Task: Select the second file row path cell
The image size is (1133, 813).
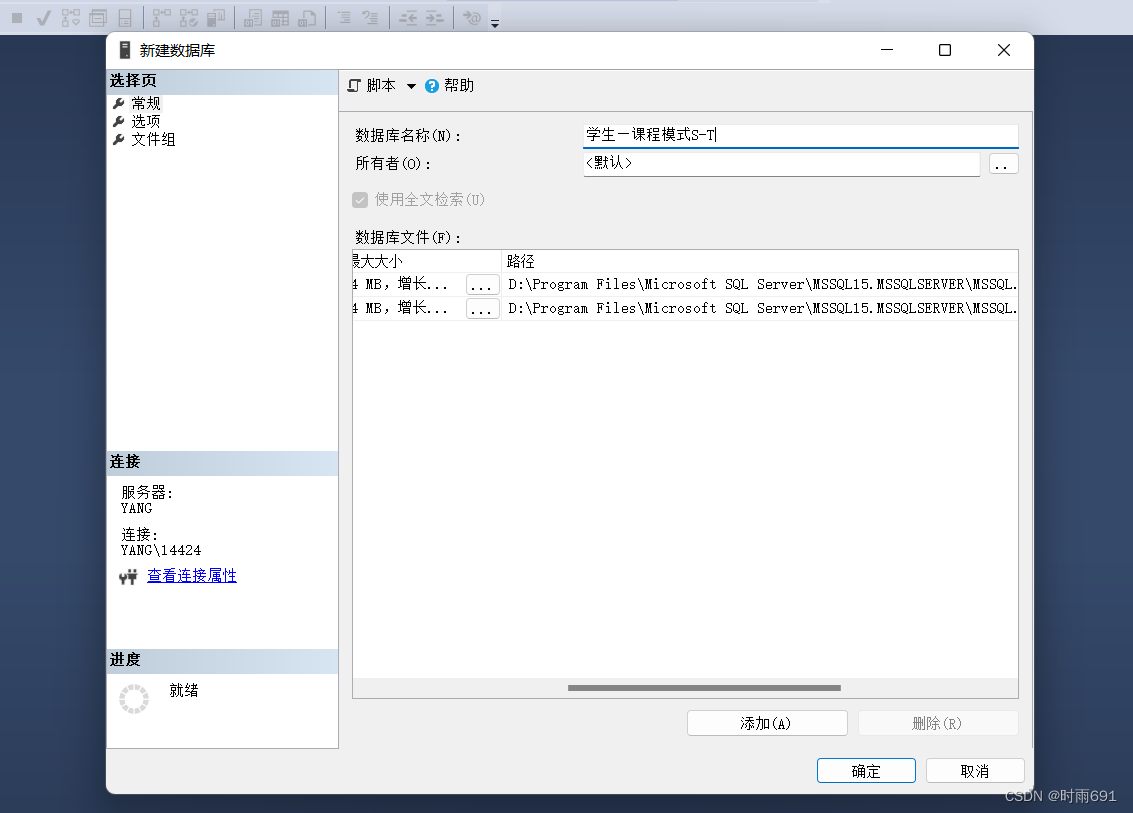Action: [x=759, y=309]
